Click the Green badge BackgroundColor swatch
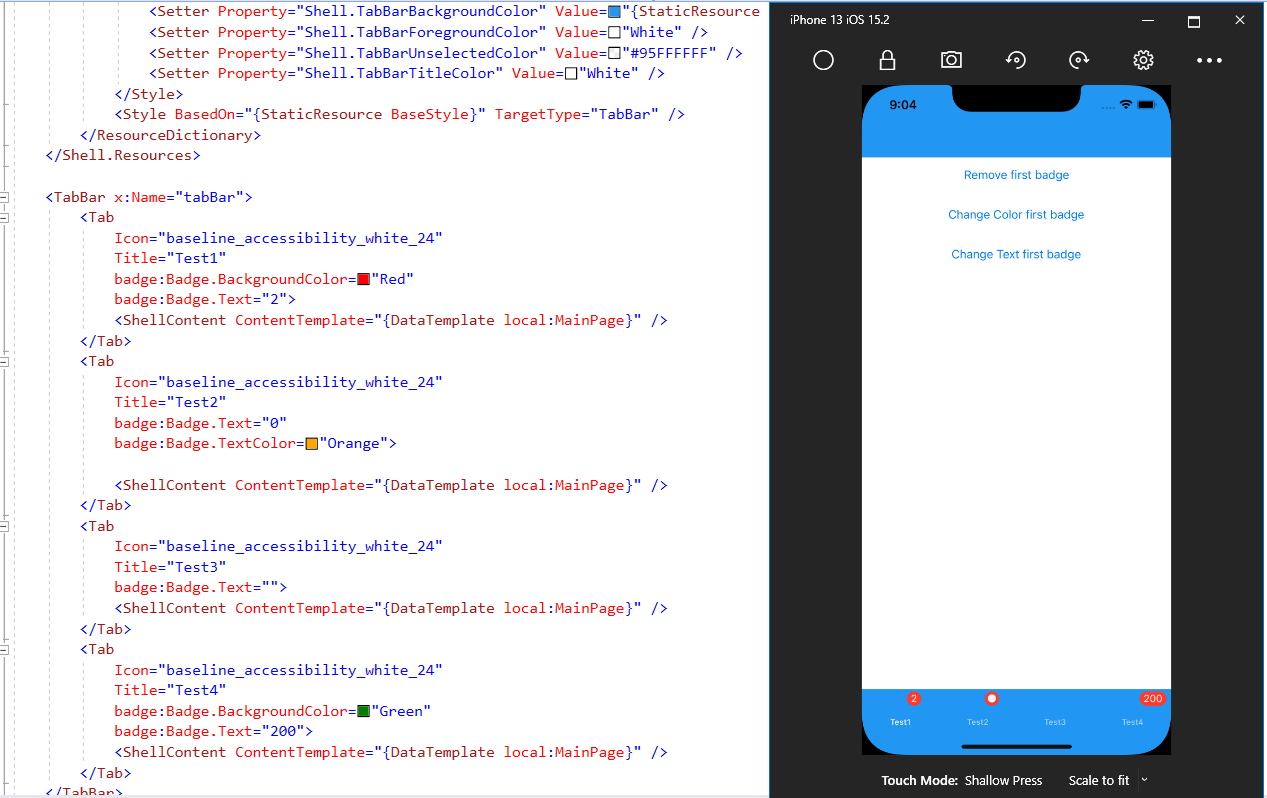The height and width of the screenshot is (798, 1267). click(364, 711)
